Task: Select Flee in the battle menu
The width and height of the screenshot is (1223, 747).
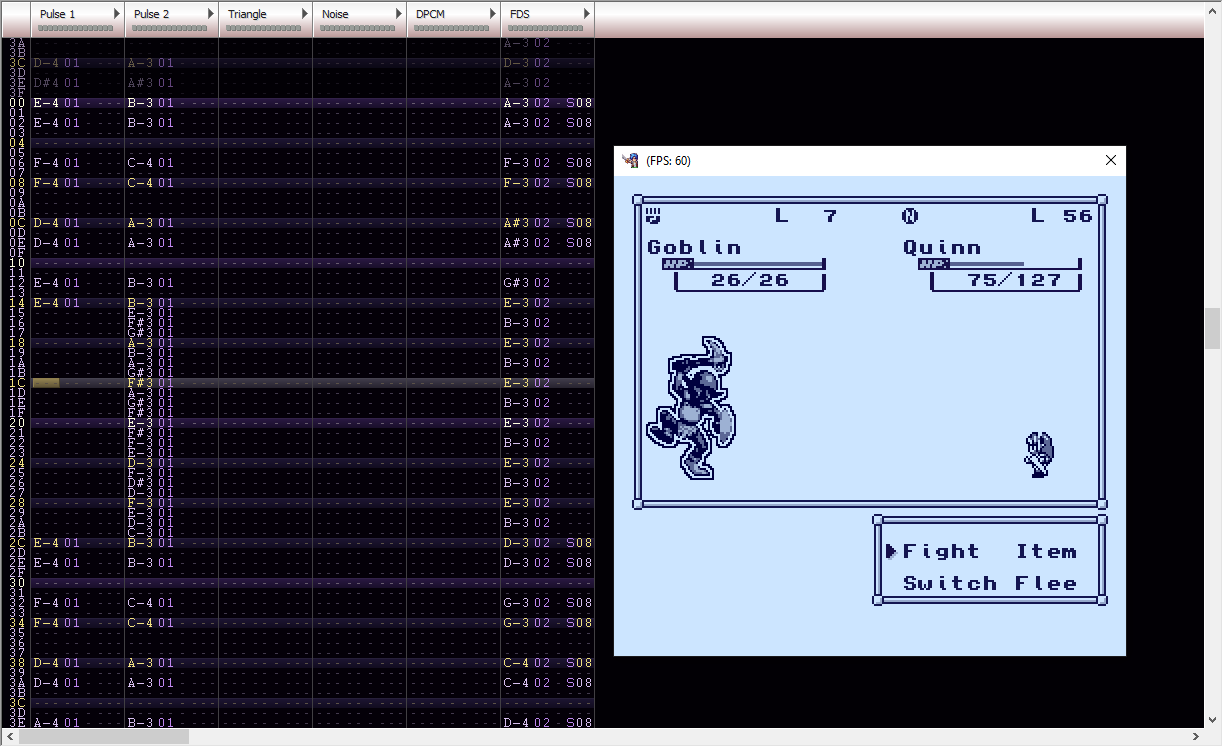Action: tap(1046, 583)
